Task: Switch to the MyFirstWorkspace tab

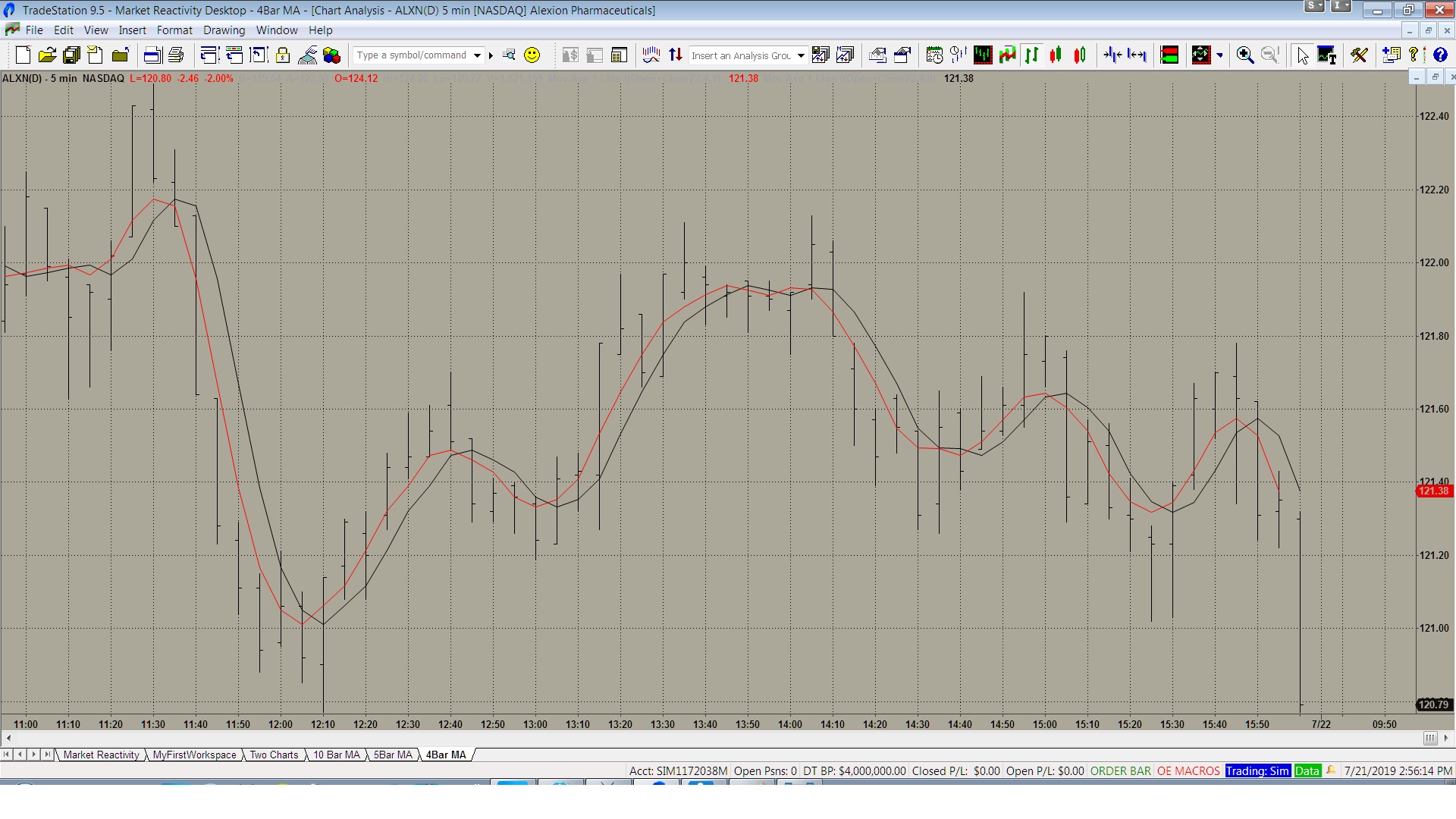Action: (194, 755)
